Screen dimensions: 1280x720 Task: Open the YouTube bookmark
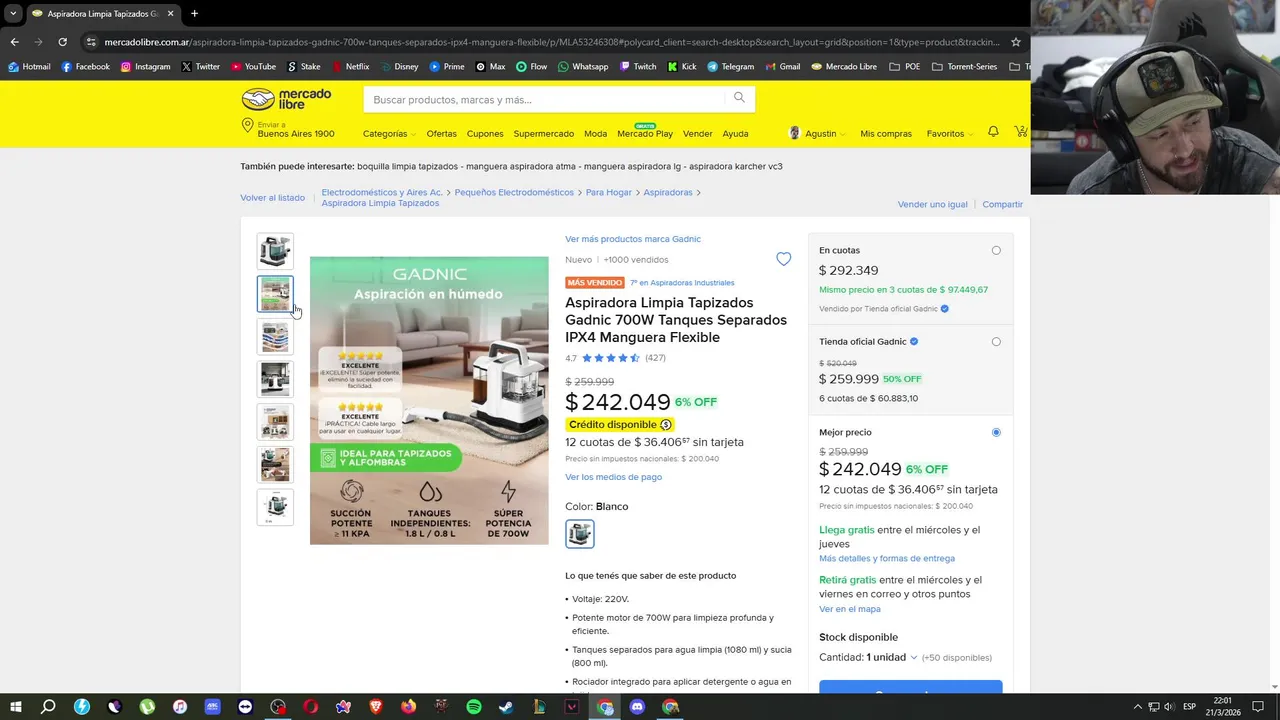coord(253,67)
